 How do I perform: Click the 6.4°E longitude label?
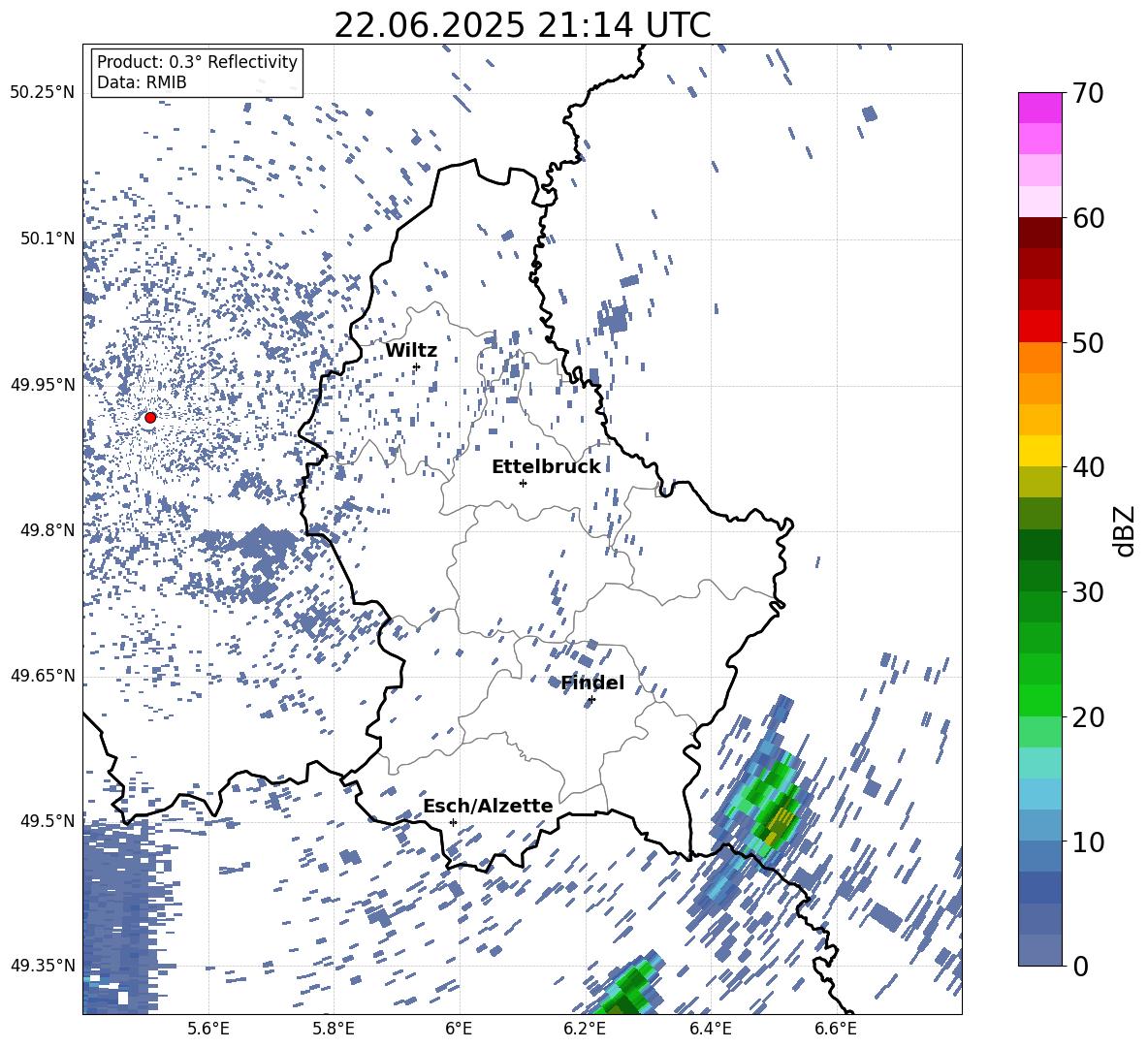pyautogui.click(x=710, y=1029)
